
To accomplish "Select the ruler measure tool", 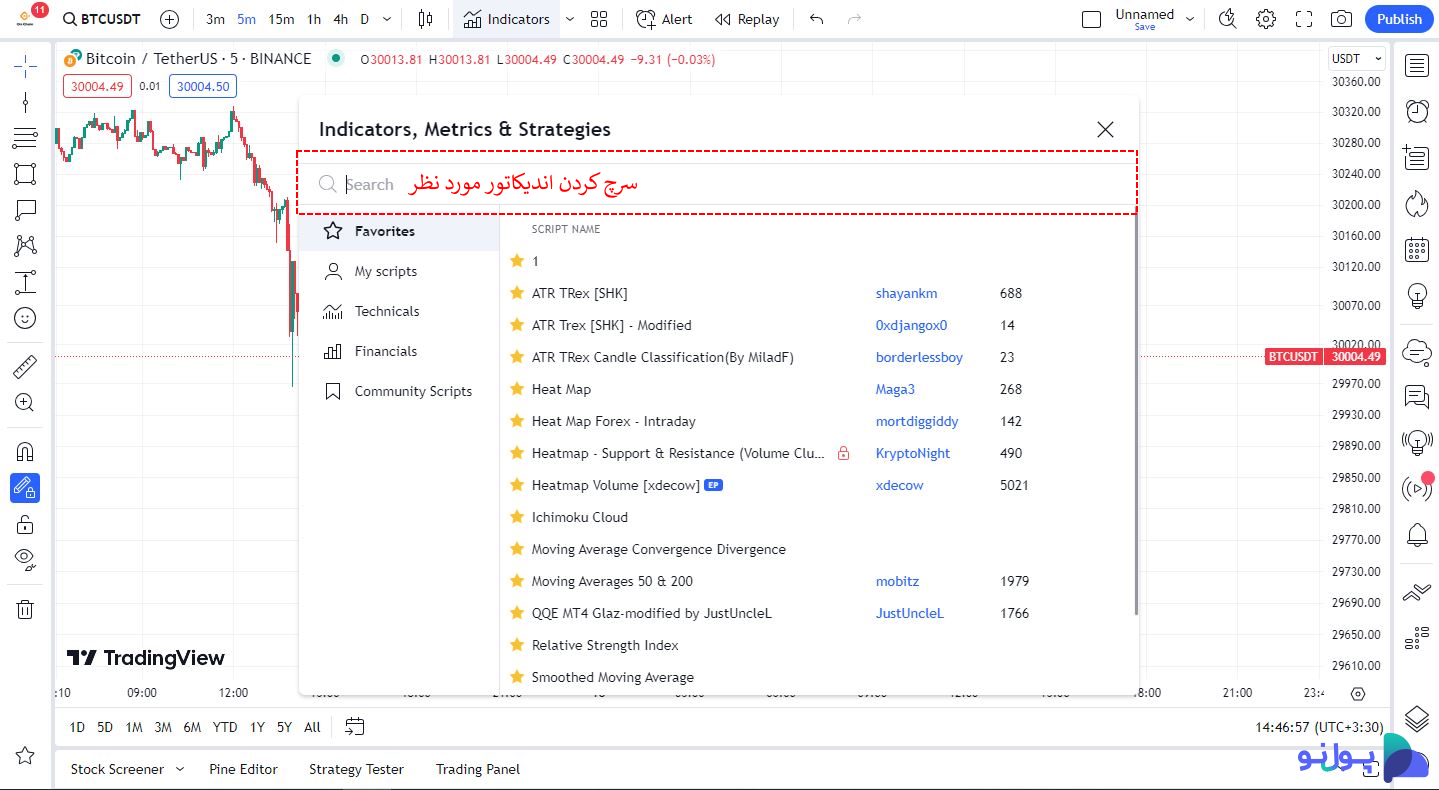I will tap(25, 367).
